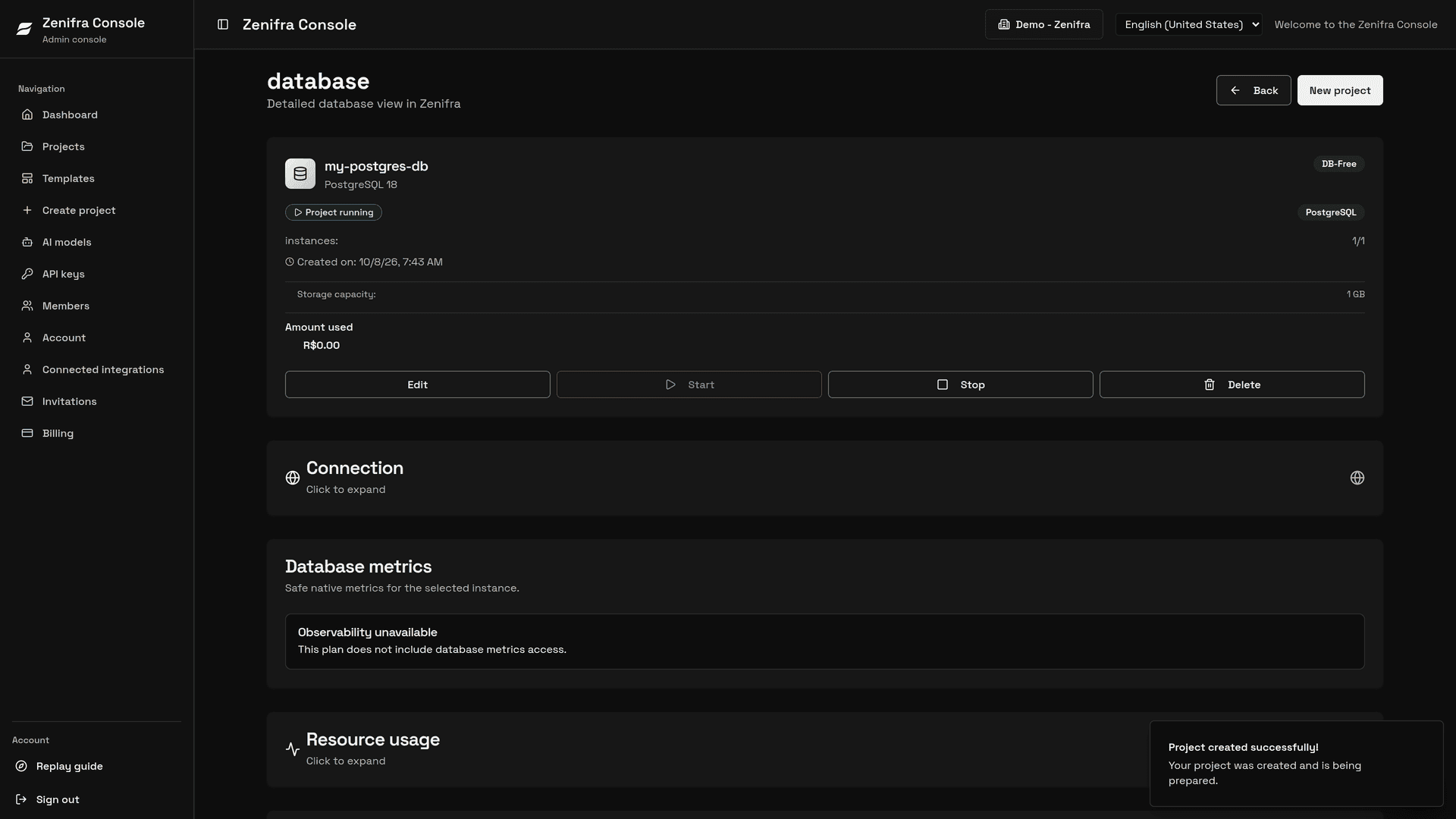Toggle the sidebar panel icon

223,24
